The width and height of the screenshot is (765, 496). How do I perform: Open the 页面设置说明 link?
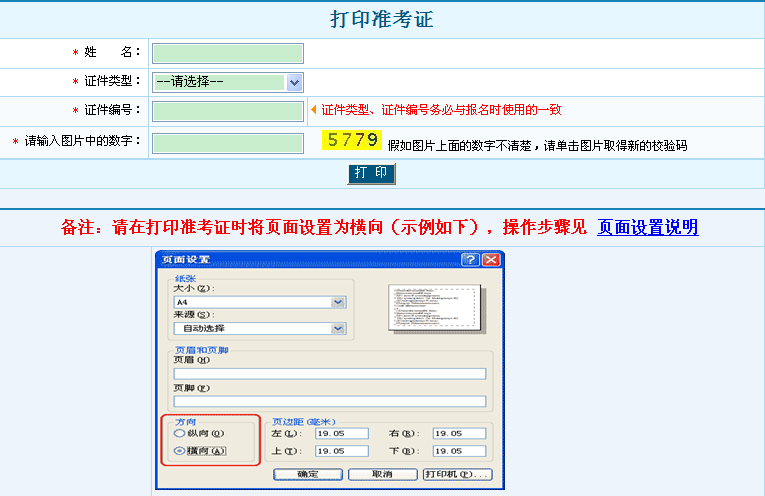tap(647, 227)
